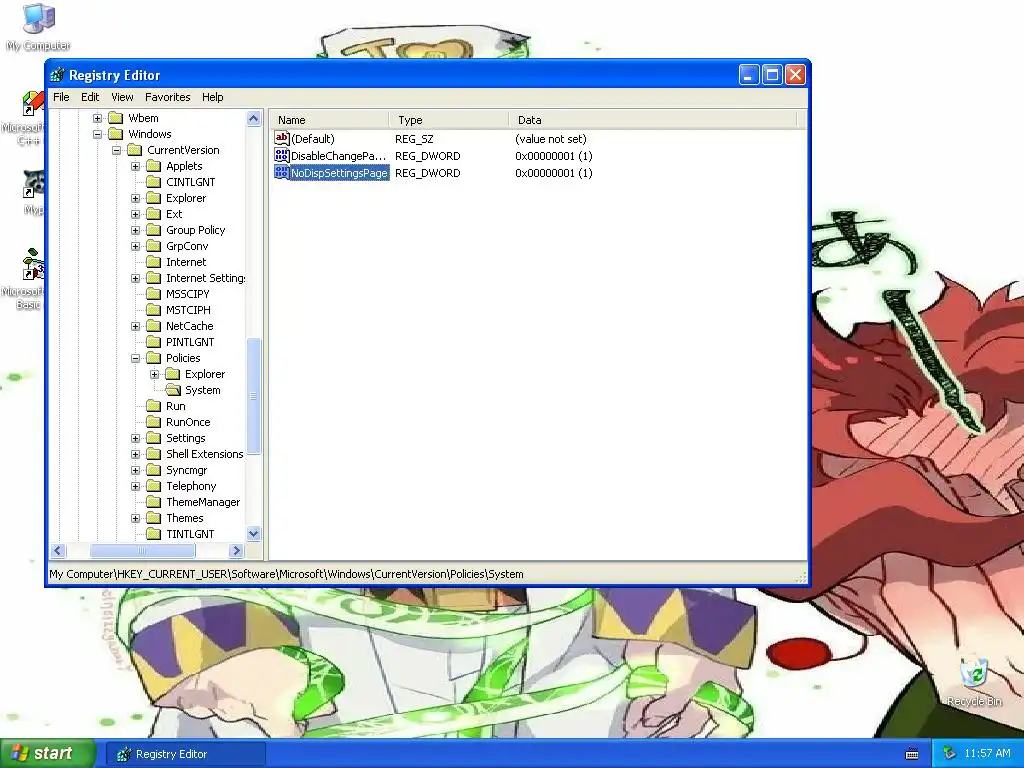
Task: Expand the Shell Extensions key
Action: [135, 454]
